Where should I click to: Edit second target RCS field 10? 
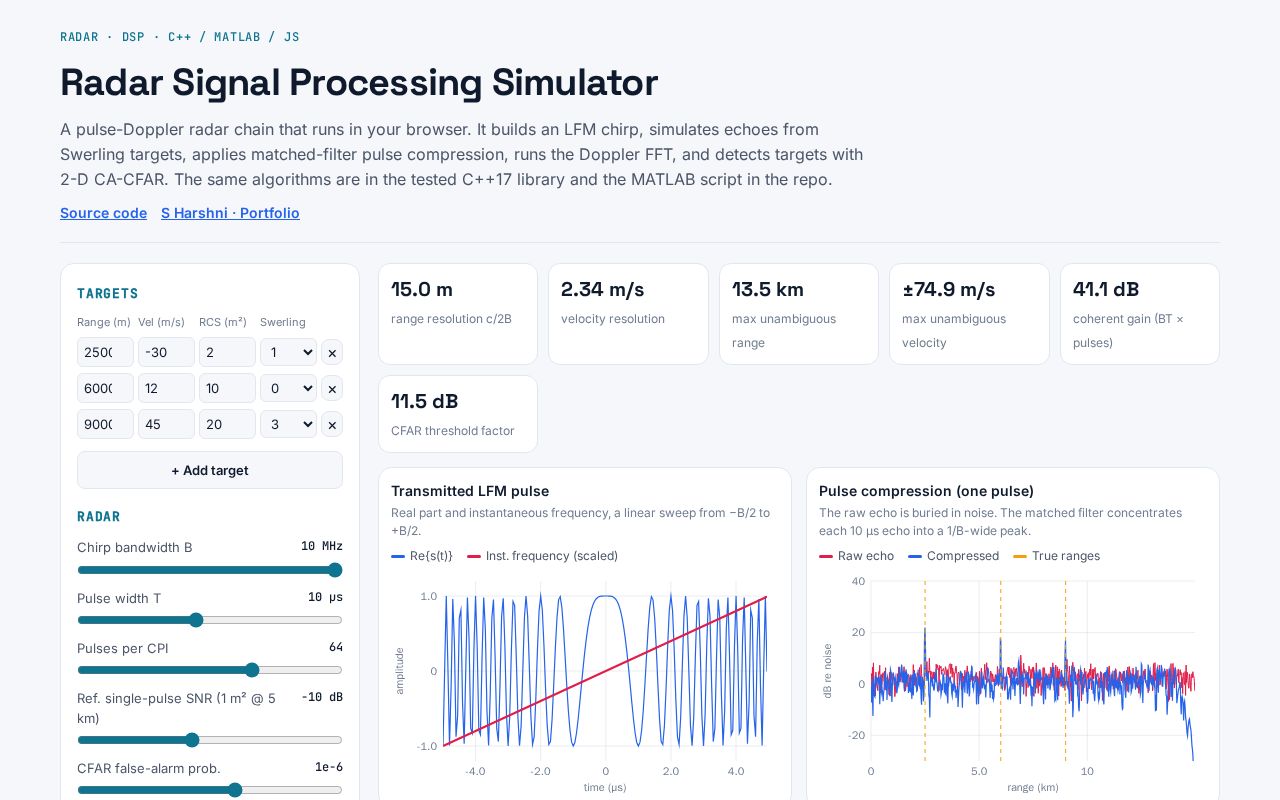(x=227, y=388)
